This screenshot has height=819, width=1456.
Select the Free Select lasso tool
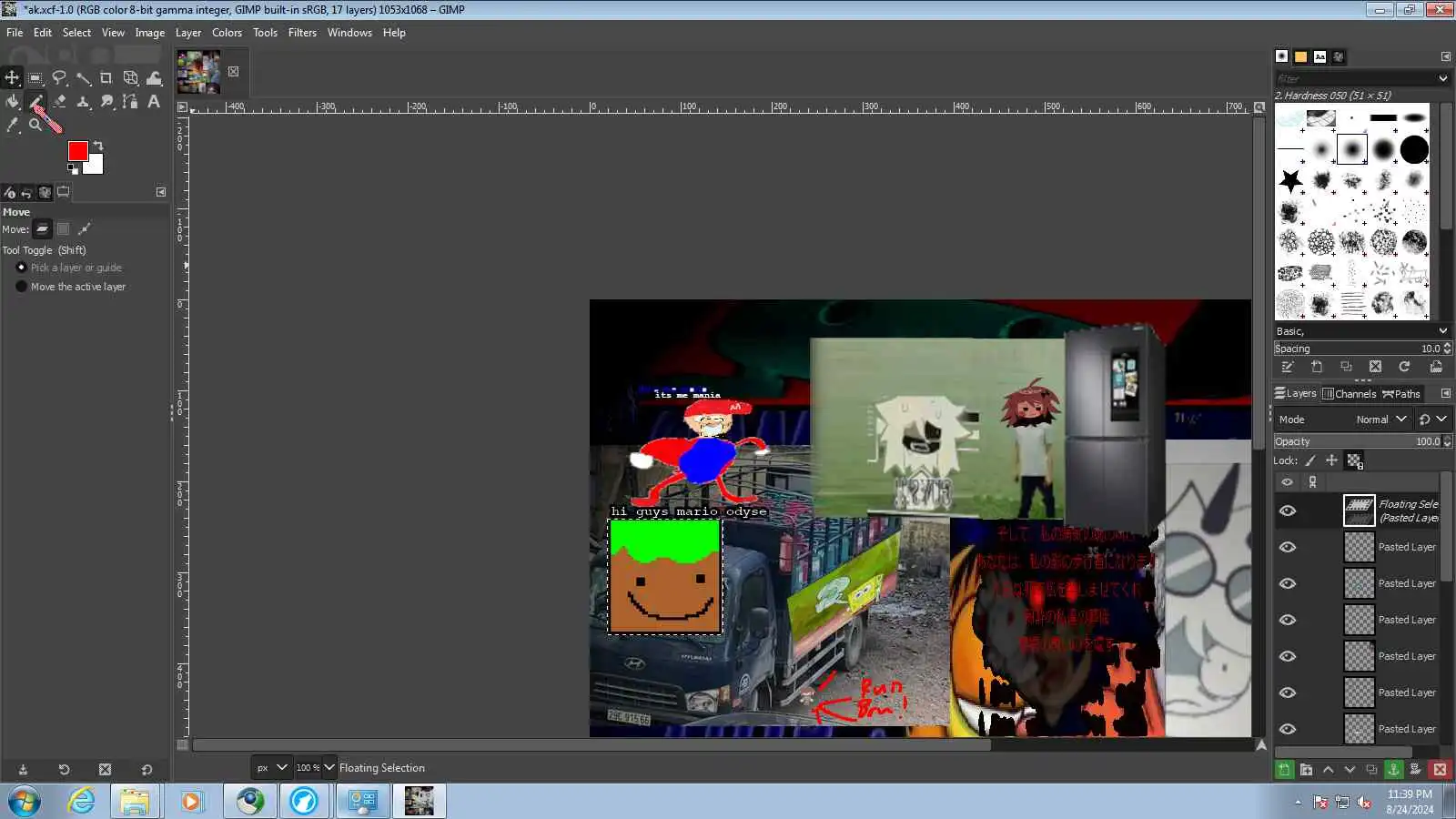click(x=59, y=78)
